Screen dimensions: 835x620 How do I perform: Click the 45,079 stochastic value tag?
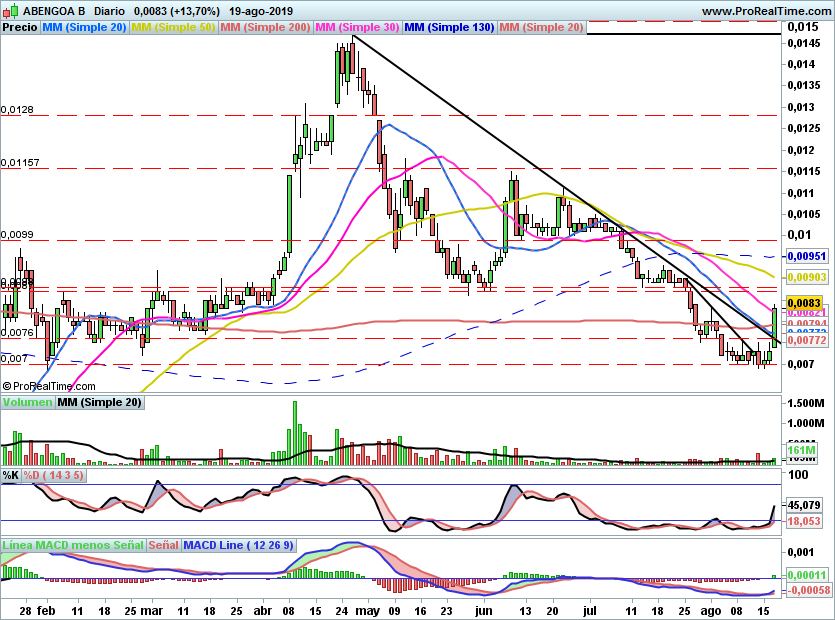coord(804,504)
